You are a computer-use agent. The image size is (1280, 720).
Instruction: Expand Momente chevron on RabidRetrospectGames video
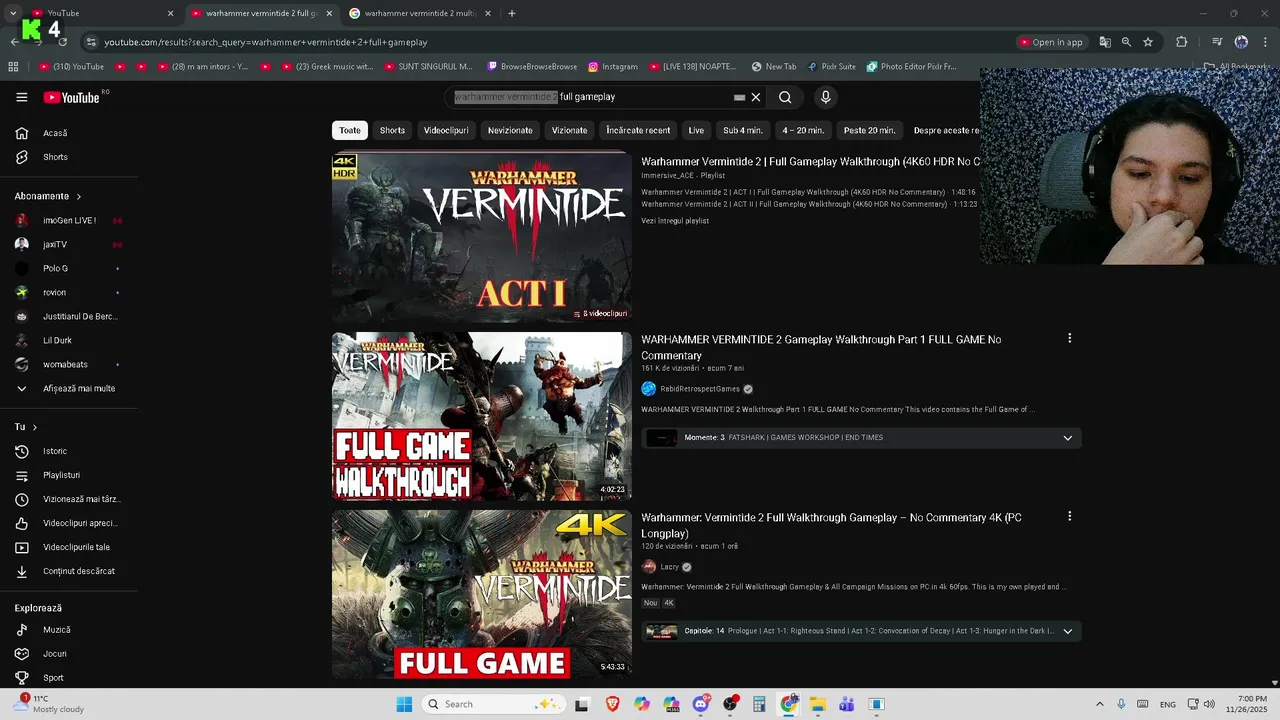[x=1067, y=438]
